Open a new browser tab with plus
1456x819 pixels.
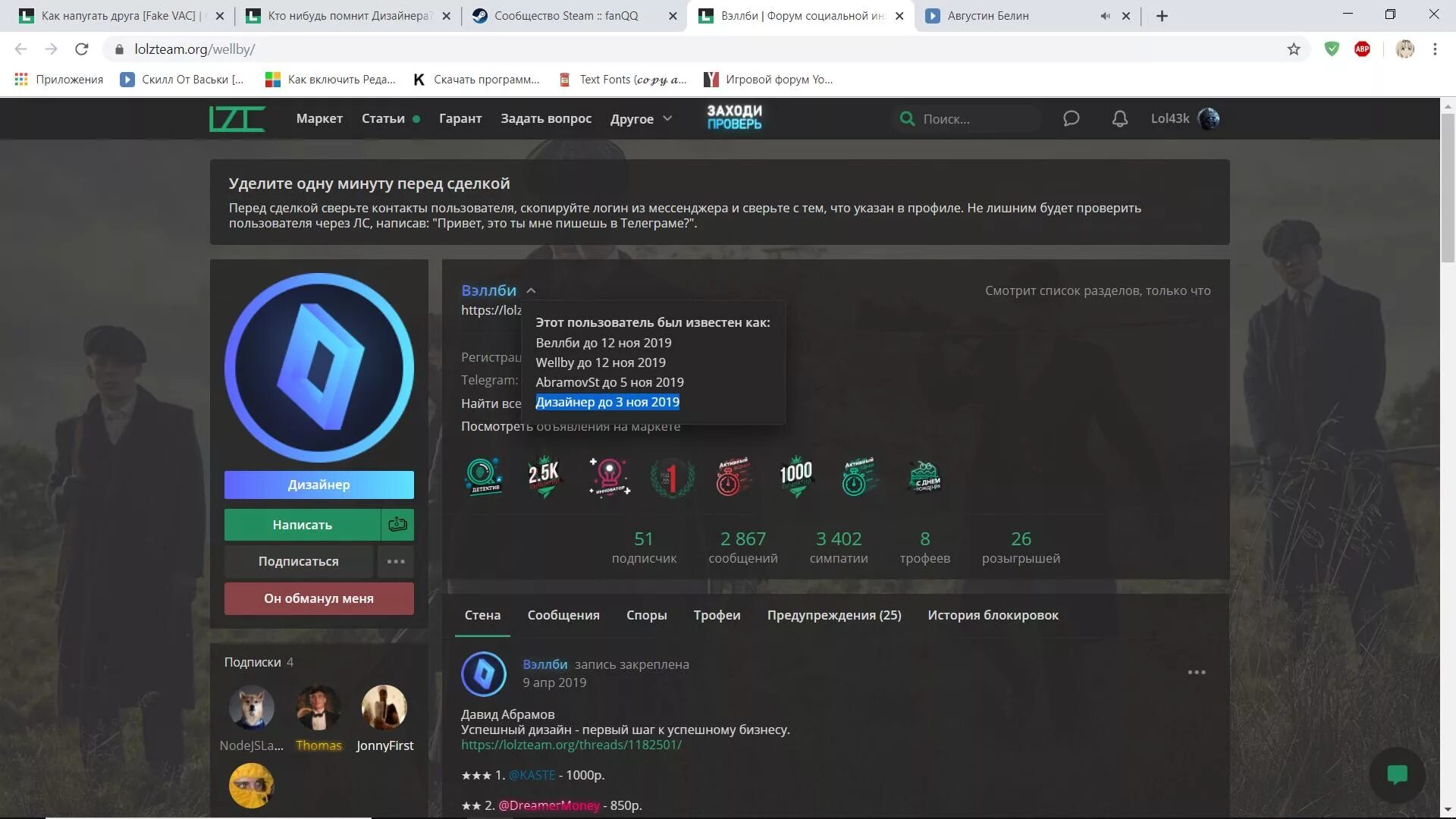[1162, 16]
